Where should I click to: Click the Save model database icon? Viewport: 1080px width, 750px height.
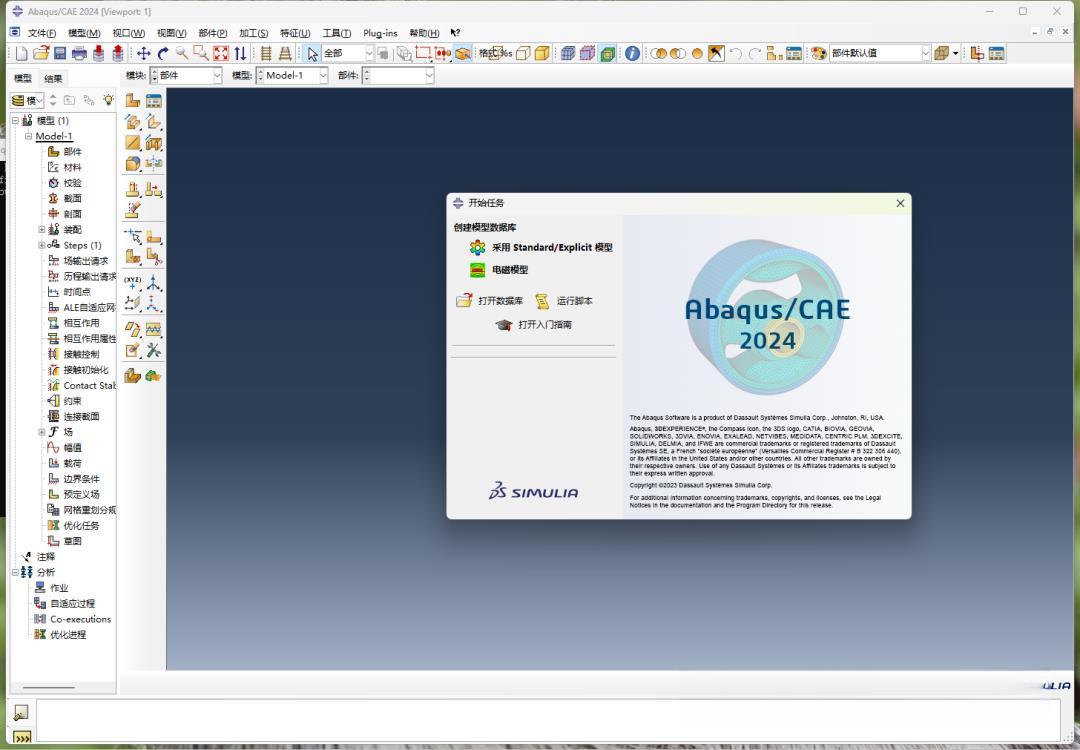pyautogui.click(x=60, y=53)
